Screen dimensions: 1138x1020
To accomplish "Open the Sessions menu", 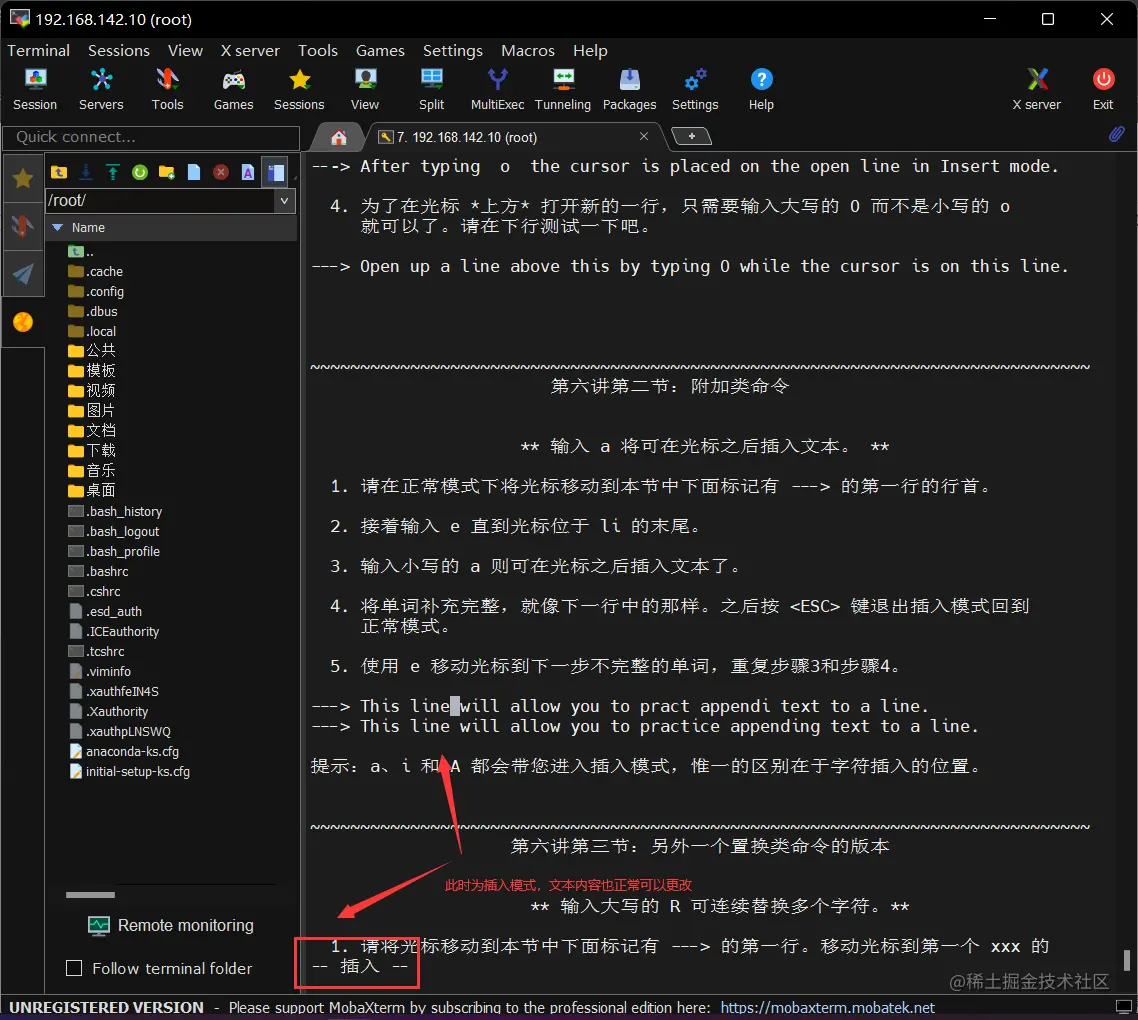I will click(119, 51).
